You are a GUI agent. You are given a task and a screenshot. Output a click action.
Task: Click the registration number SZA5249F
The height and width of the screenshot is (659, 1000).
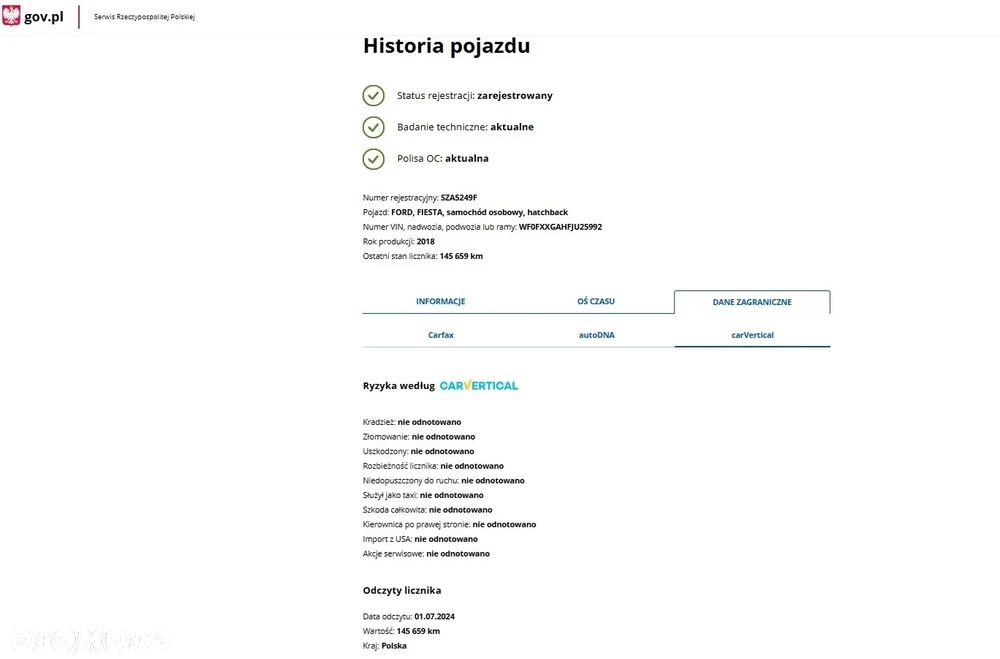(x=466, y=198)
